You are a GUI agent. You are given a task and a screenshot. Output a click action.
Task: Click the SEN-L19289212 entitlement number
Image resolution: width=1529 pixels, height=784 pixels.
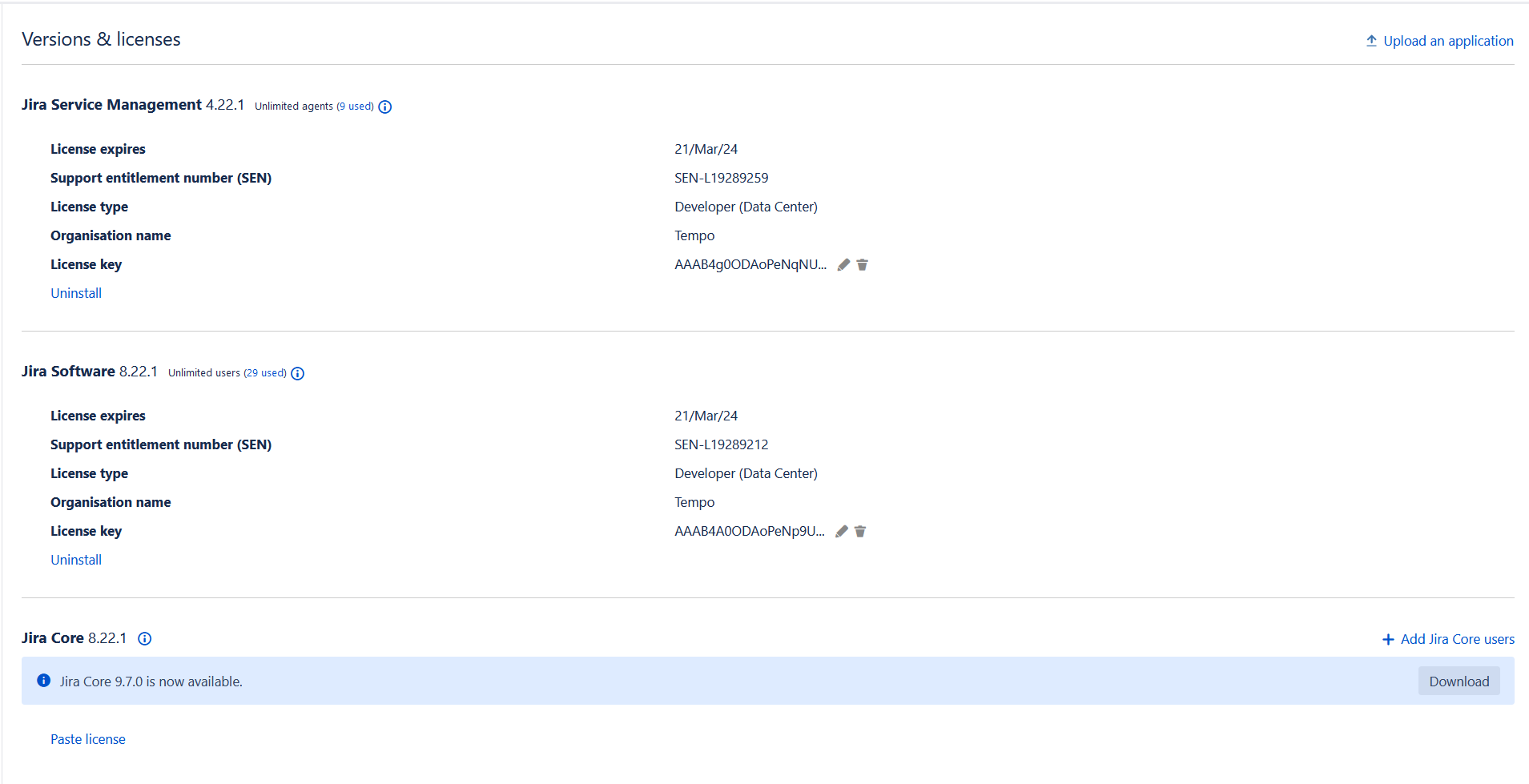click(721, 444)
